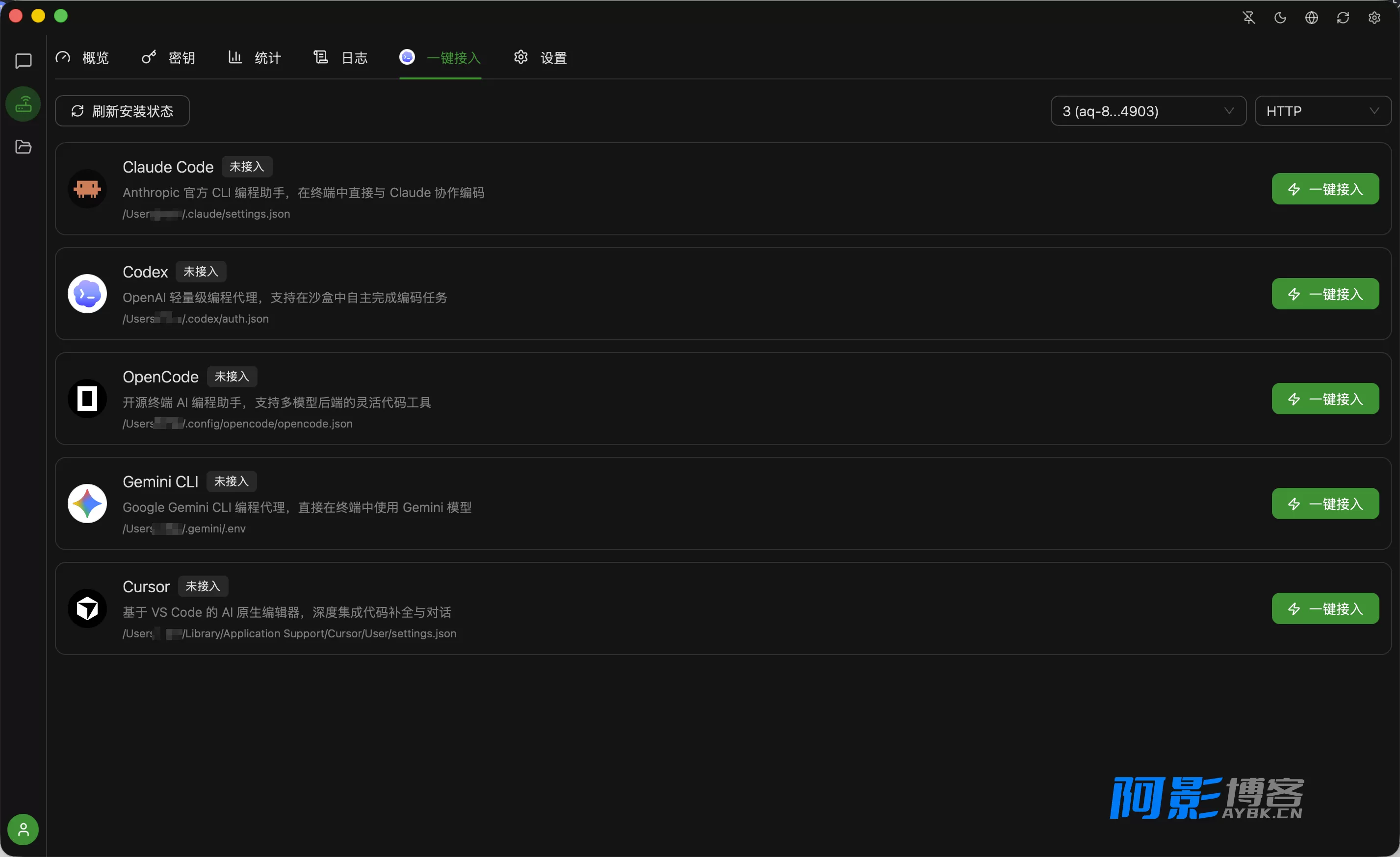Click 一键接入 button for Cursor

tap(1325, 608)
